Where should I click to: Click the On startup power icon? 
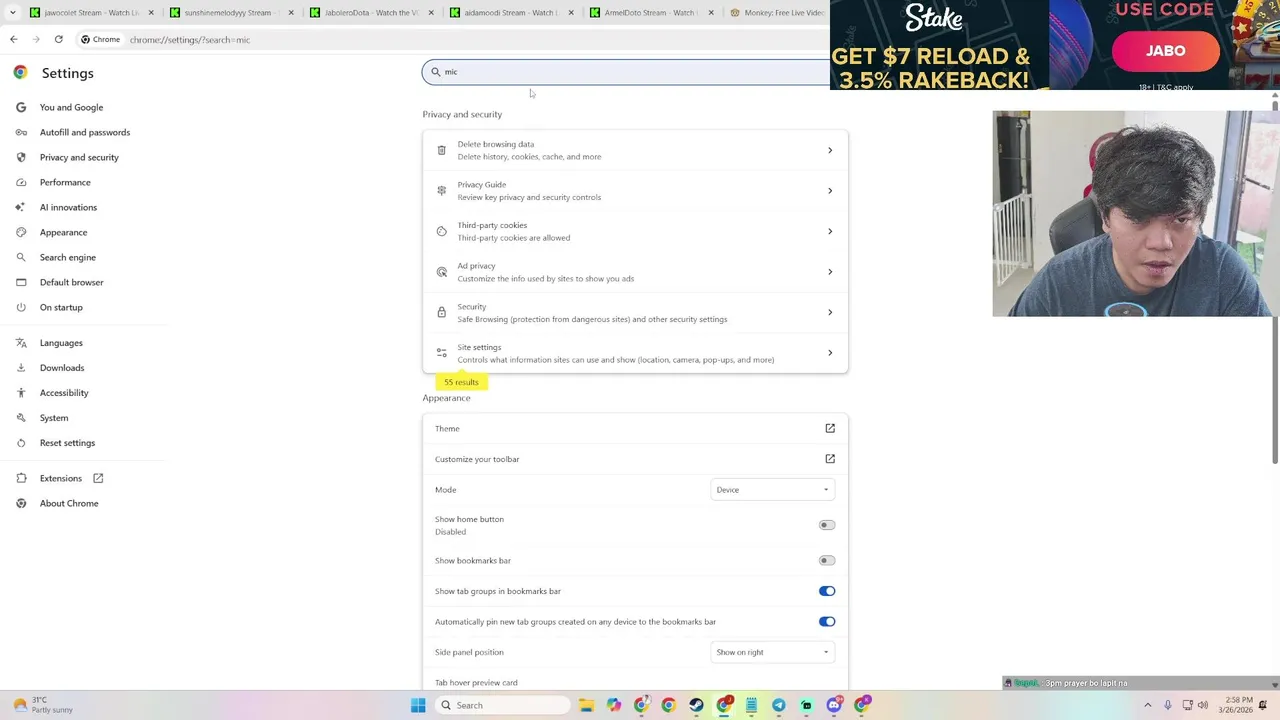point(20,307)
